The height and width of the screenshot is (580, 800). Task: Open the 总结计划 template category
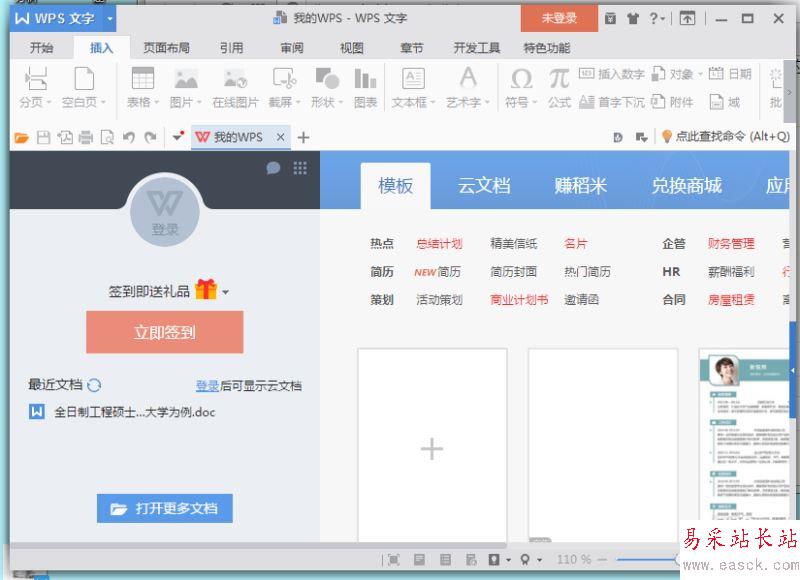click(x=439, y=244)
